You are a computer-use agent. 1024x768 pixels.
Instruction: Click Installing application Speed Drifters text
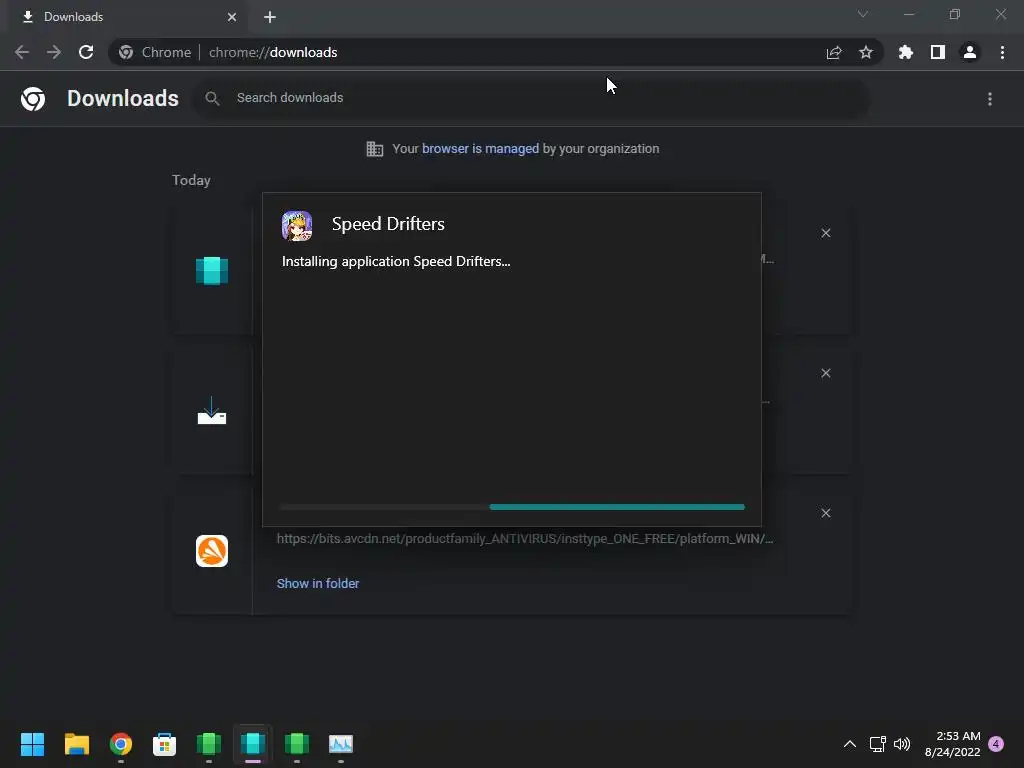click(396, 261)
